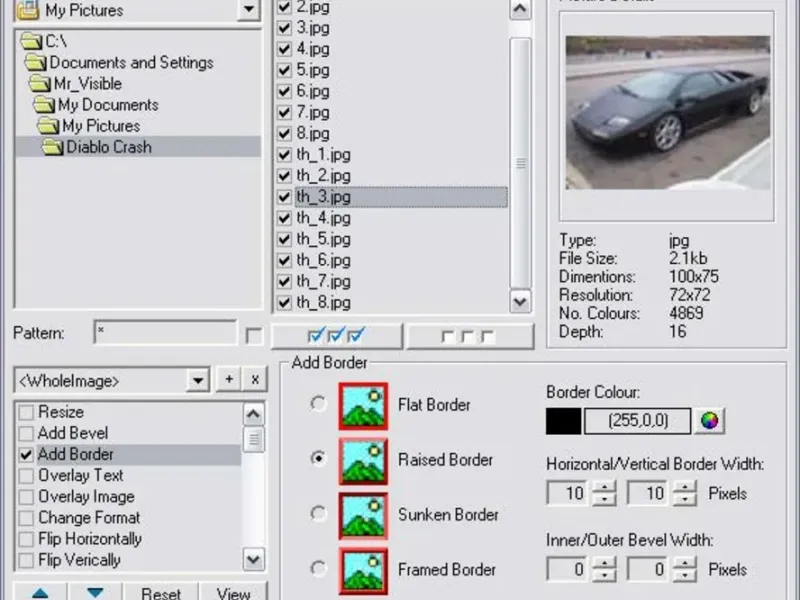
Task: Click the Lamborghini preview thumbnail
Action: [x=667, y=113]
